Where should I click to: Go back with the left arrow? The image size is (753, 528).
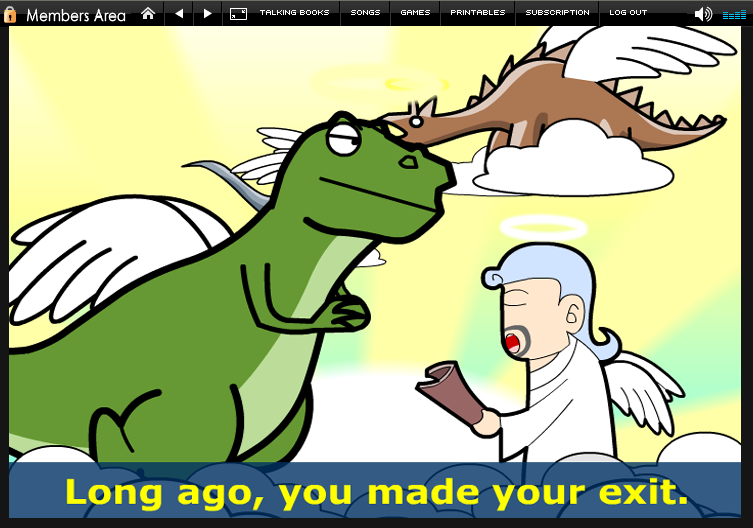click(179, 13)
